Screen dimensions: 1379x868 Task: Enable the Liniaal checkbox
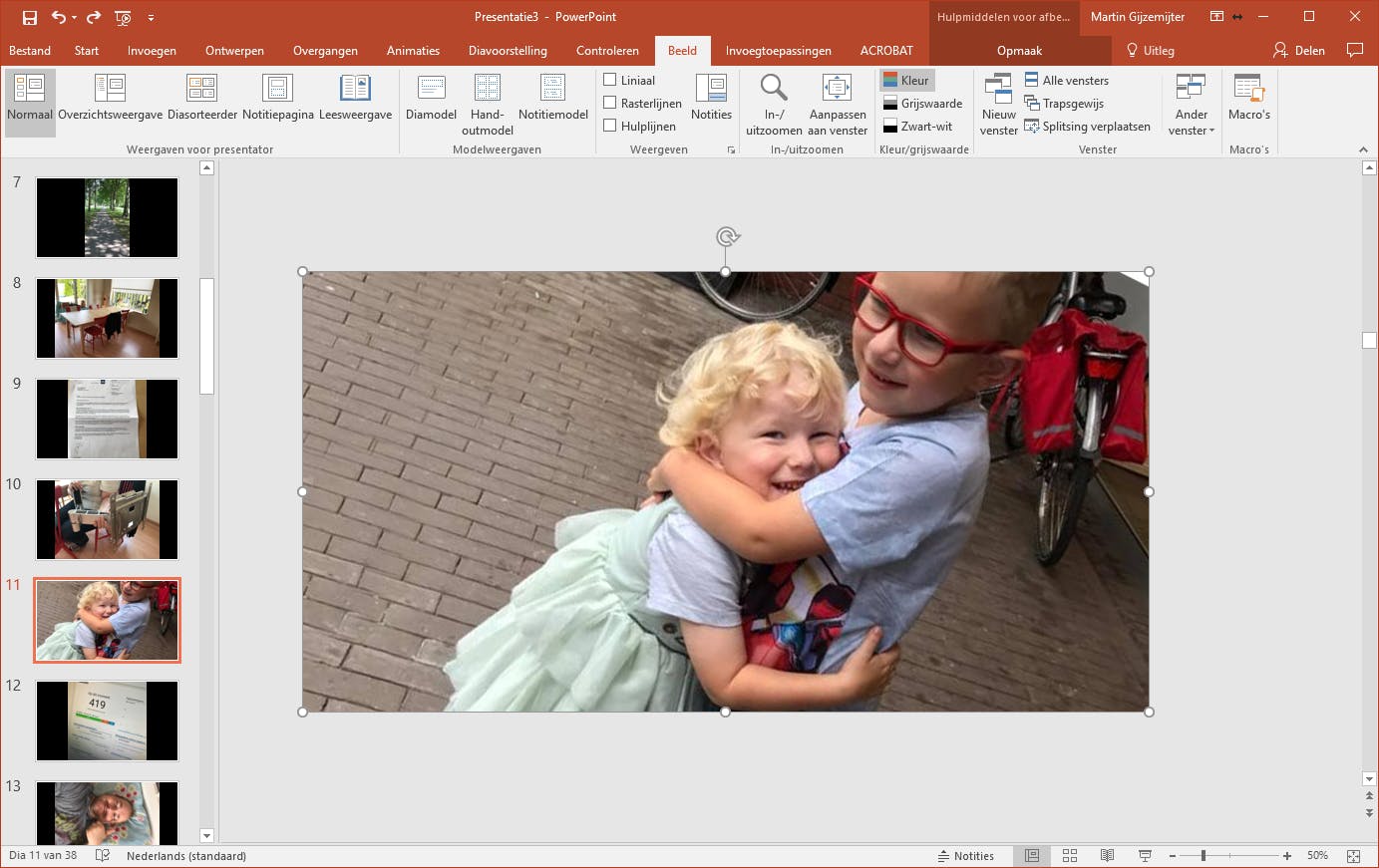(x=610, y=80)
